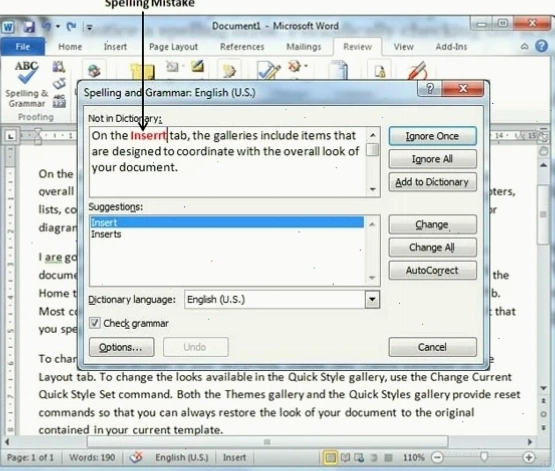
Task: Select the 'Inserts' suggestion in list
Action: coord(227,234)
